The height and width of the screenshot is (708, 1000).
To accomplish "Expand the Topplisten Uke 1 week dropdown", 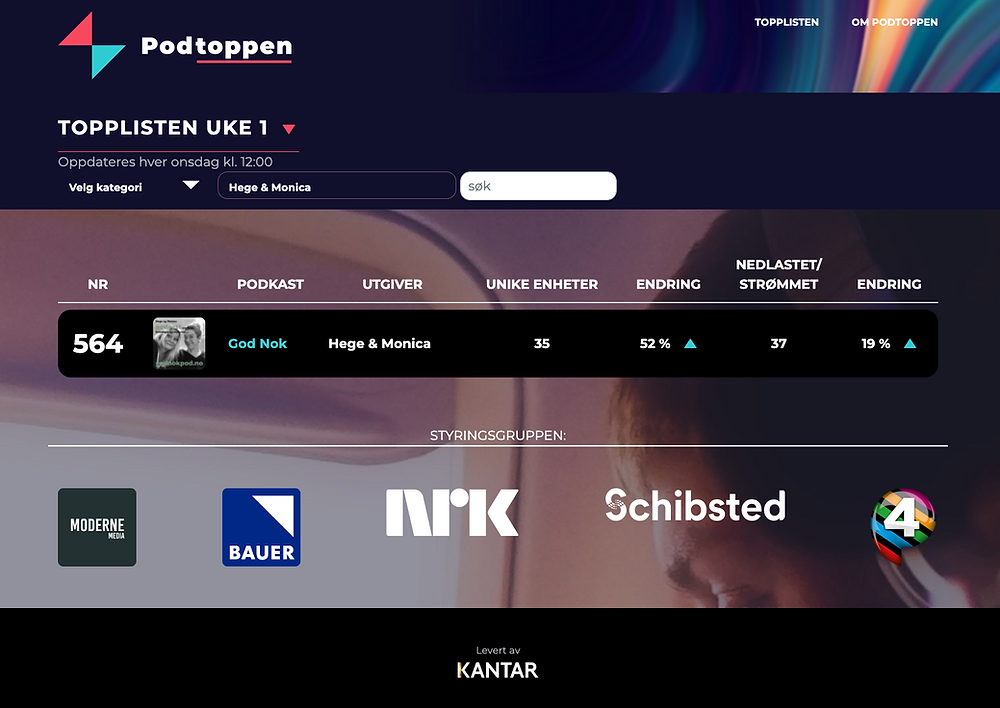I will pyautogui.click(x=289, y=129).
